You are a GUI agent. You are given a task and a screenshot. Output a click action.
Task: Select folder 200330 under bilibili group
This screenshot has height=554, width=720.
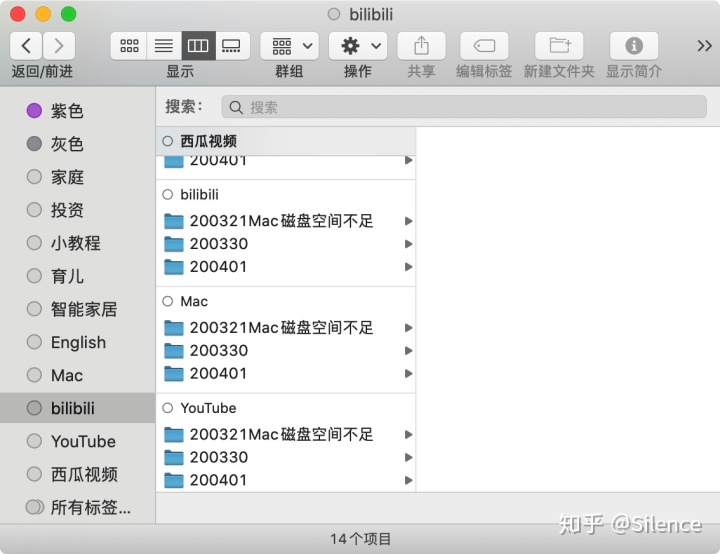(286, 244)
